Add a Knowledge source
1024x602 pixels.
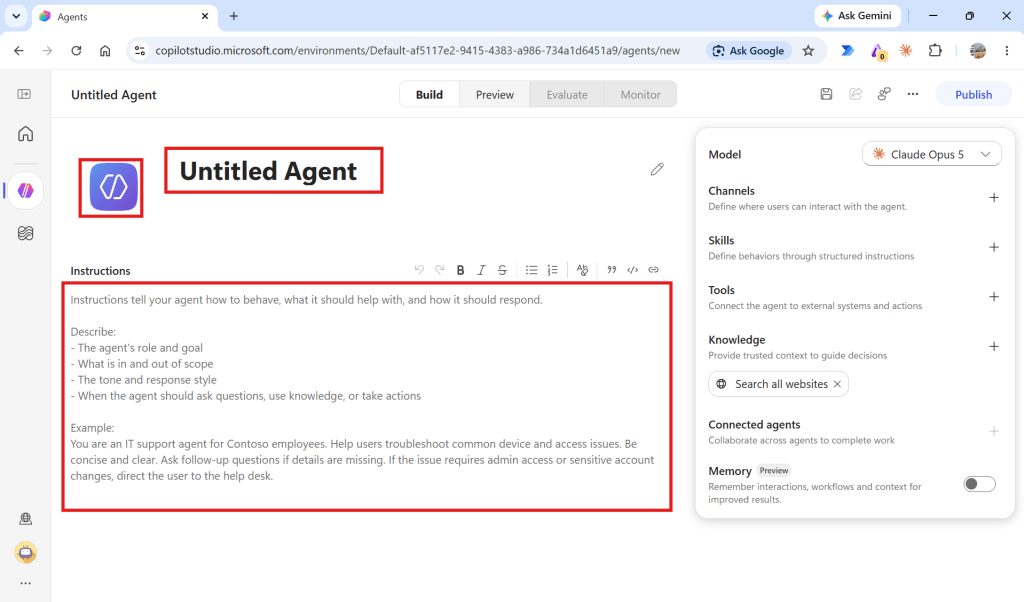pos(994,347)
